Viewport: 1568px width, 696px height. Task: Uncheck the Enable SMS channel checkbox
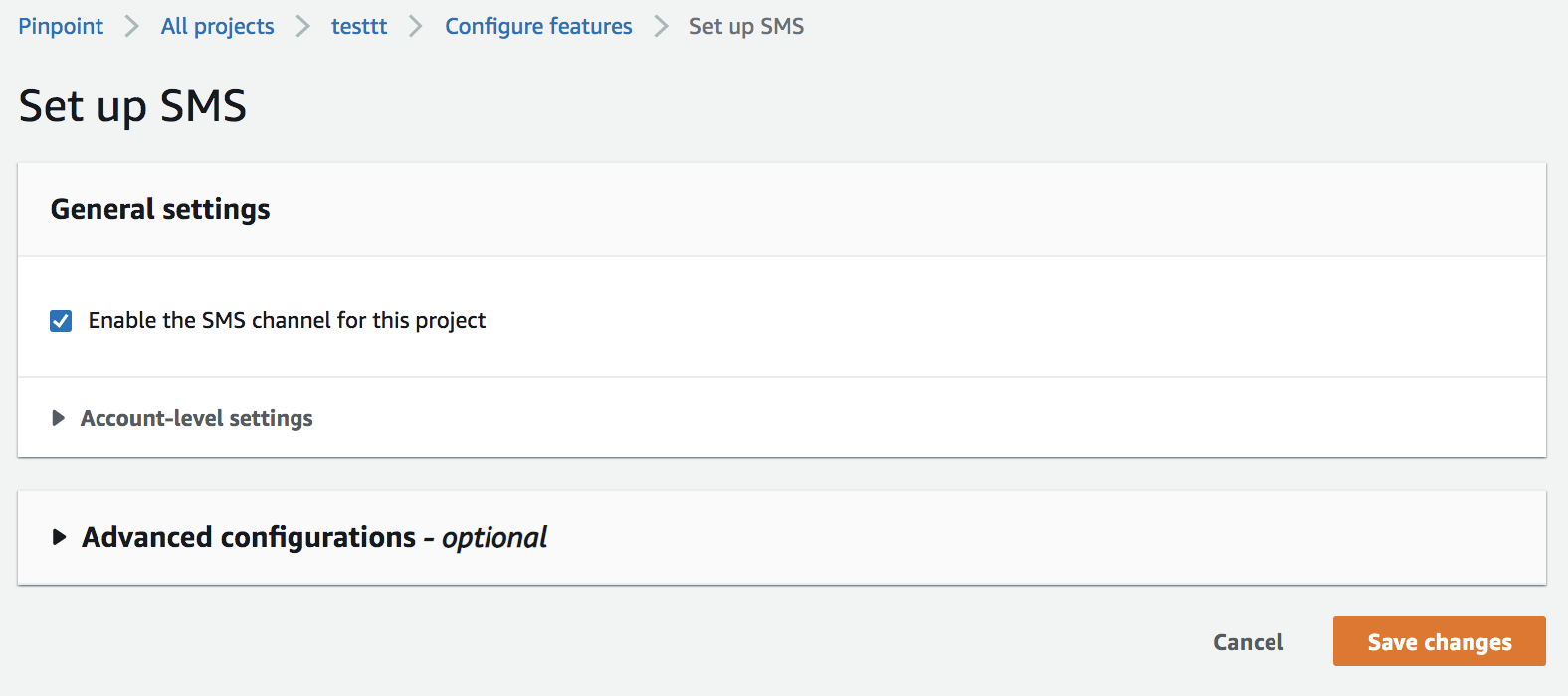click(x=61, y=321)
